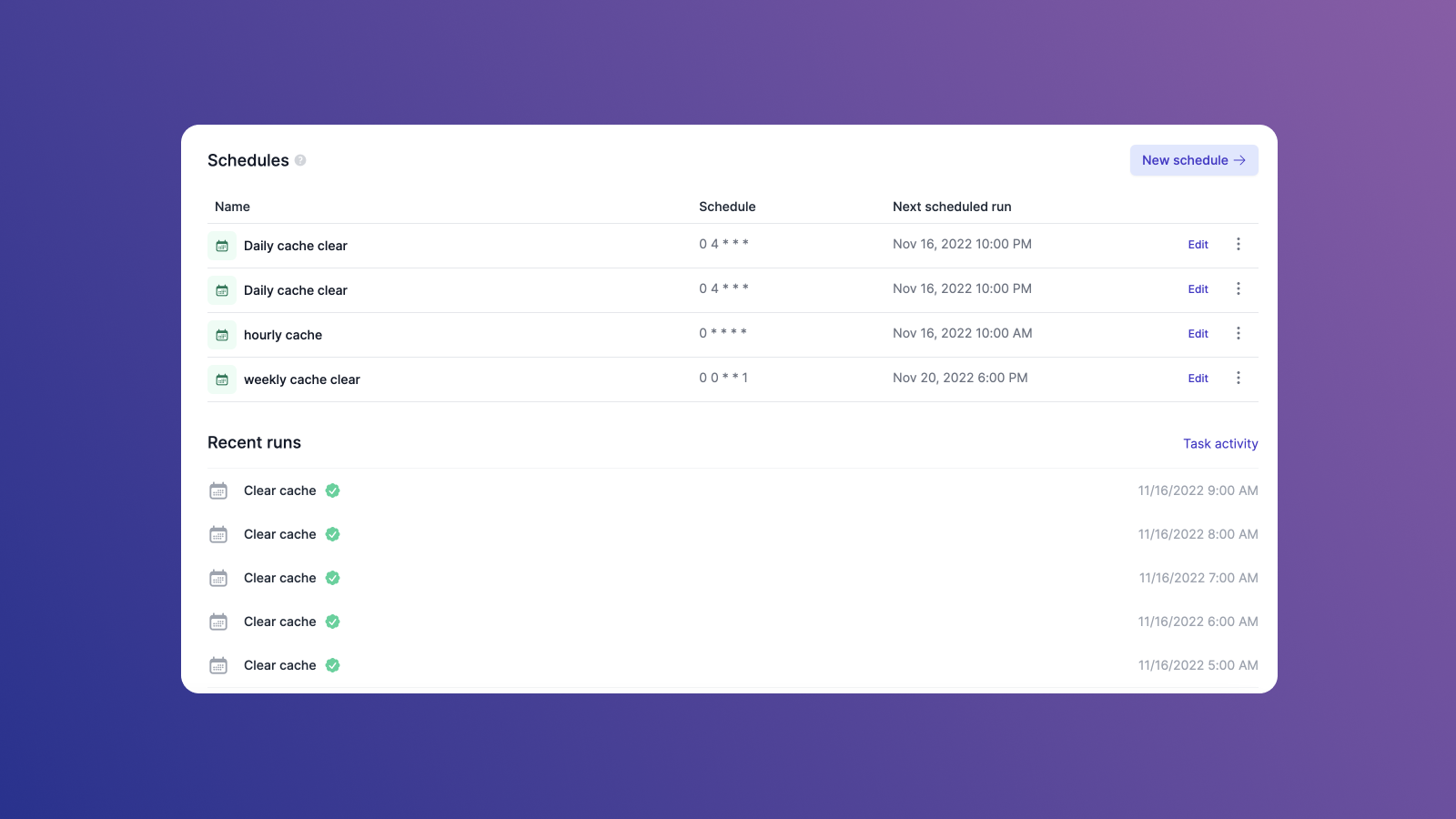Open the three-dot menu for hourly cache

[x=1238, y=333]
